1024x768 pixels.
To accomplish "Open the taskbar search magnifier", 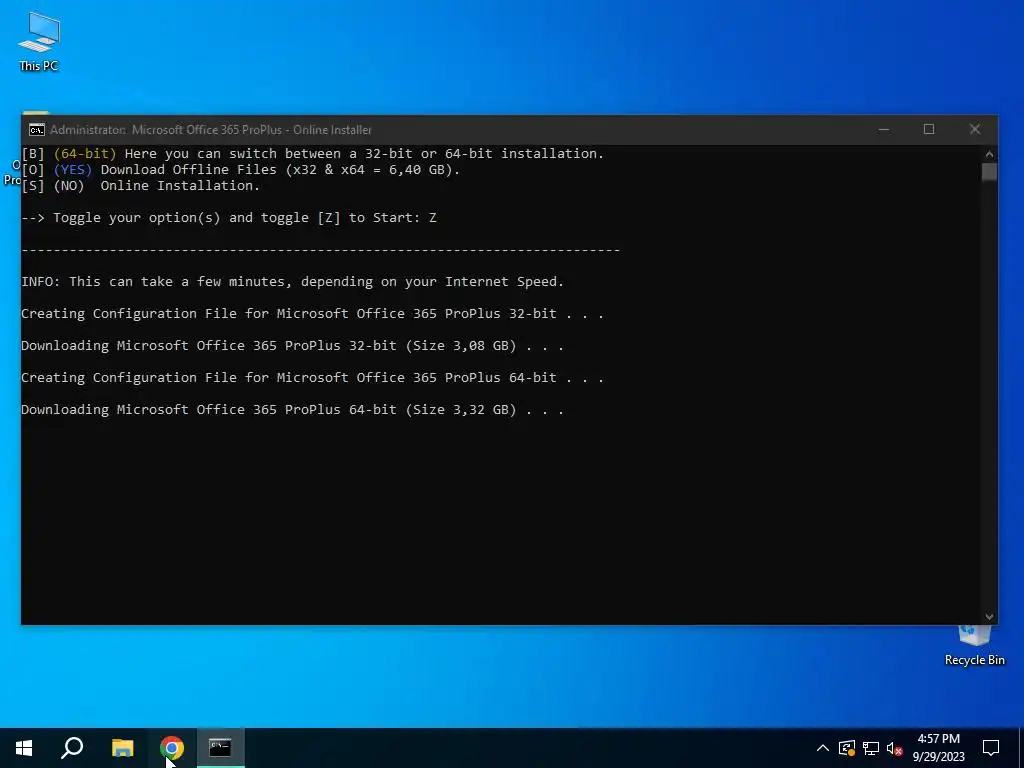I will [72, 748].
